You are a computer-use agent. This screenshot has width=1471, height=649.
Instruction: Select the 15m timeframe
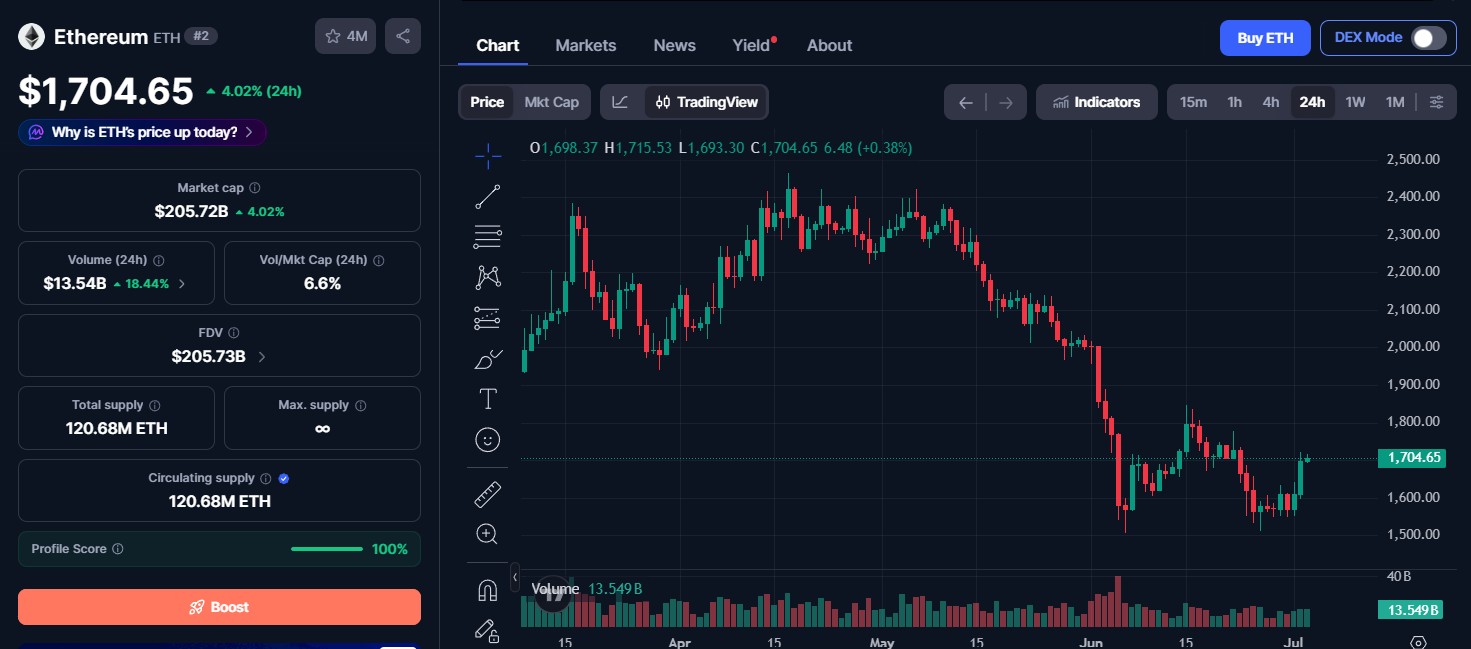click(1193, 102)
